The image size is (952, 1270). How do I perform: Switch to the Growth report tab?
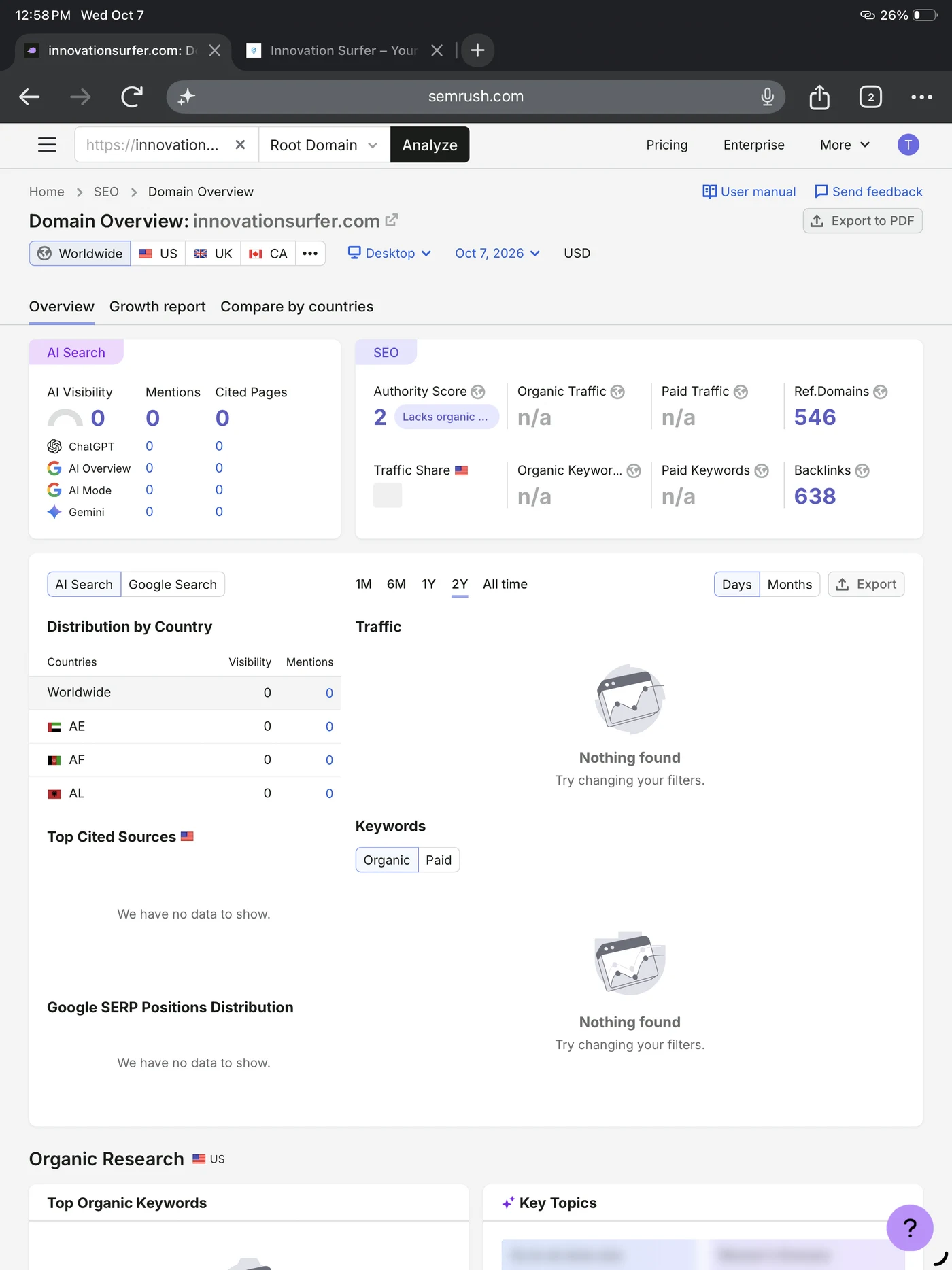pos(158,307)
